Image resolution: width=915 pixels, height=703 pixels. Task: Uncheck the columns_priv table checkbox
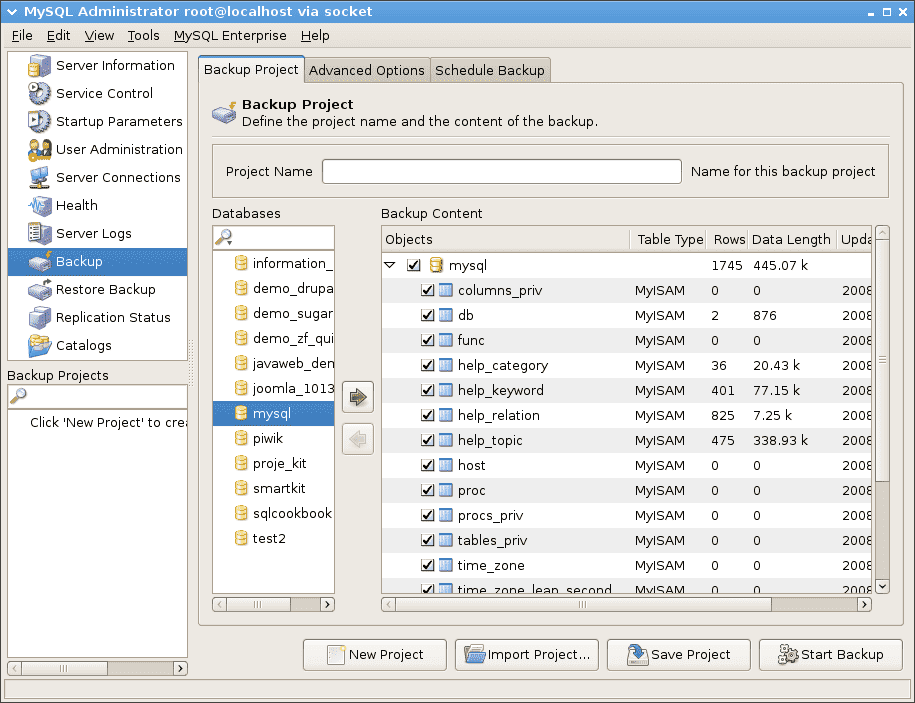click(427, 290)
